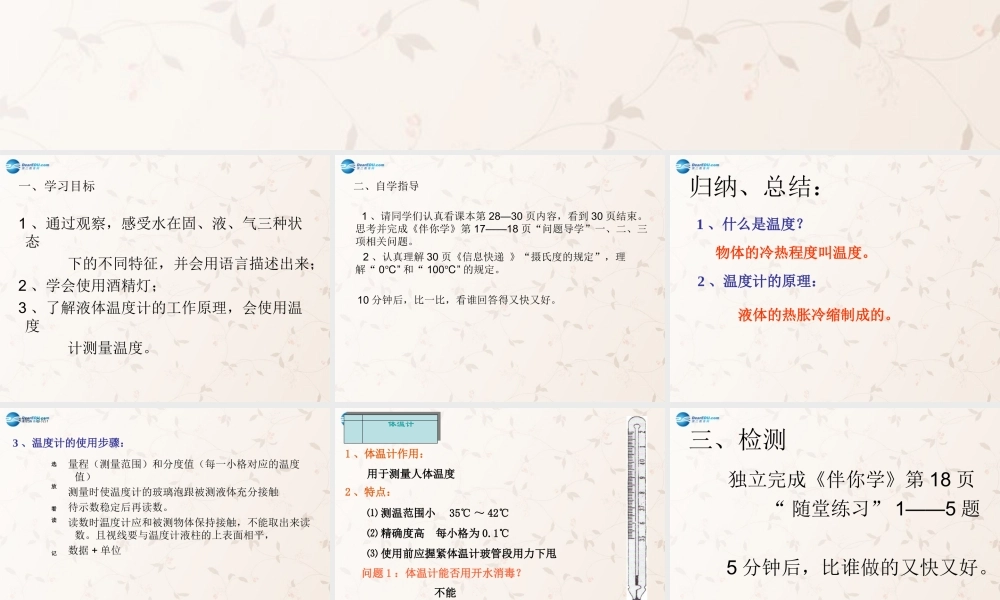Click the line '下的不同特征，并会用语言描述出来；'
This screenshot has width=1000, height=600.
pyautogui.click(x=192, y=263)
